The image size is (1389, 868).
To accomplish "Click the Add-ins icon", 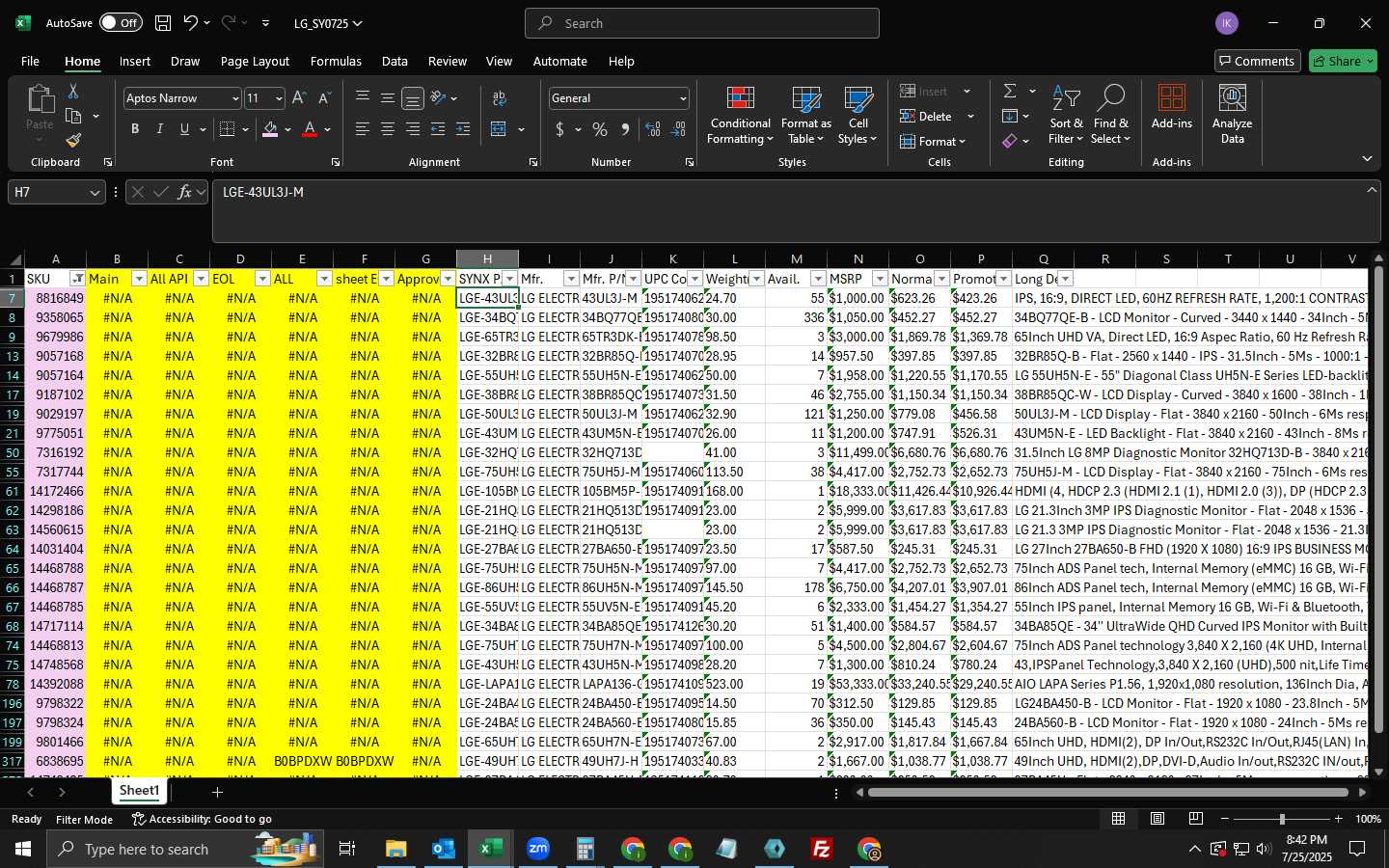I will (x=1172, y=107).
